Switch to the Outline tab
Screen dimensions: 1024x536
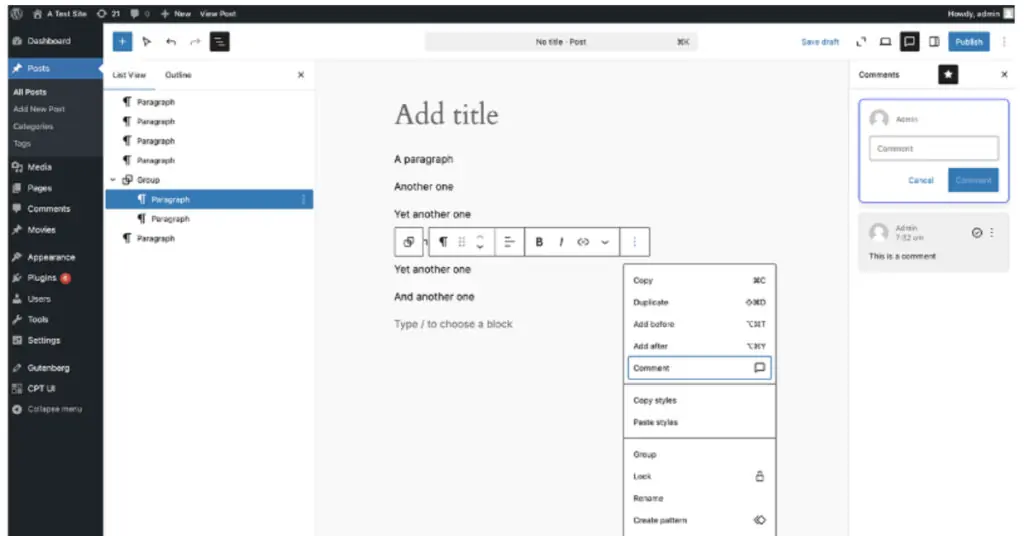coord(178,75)
